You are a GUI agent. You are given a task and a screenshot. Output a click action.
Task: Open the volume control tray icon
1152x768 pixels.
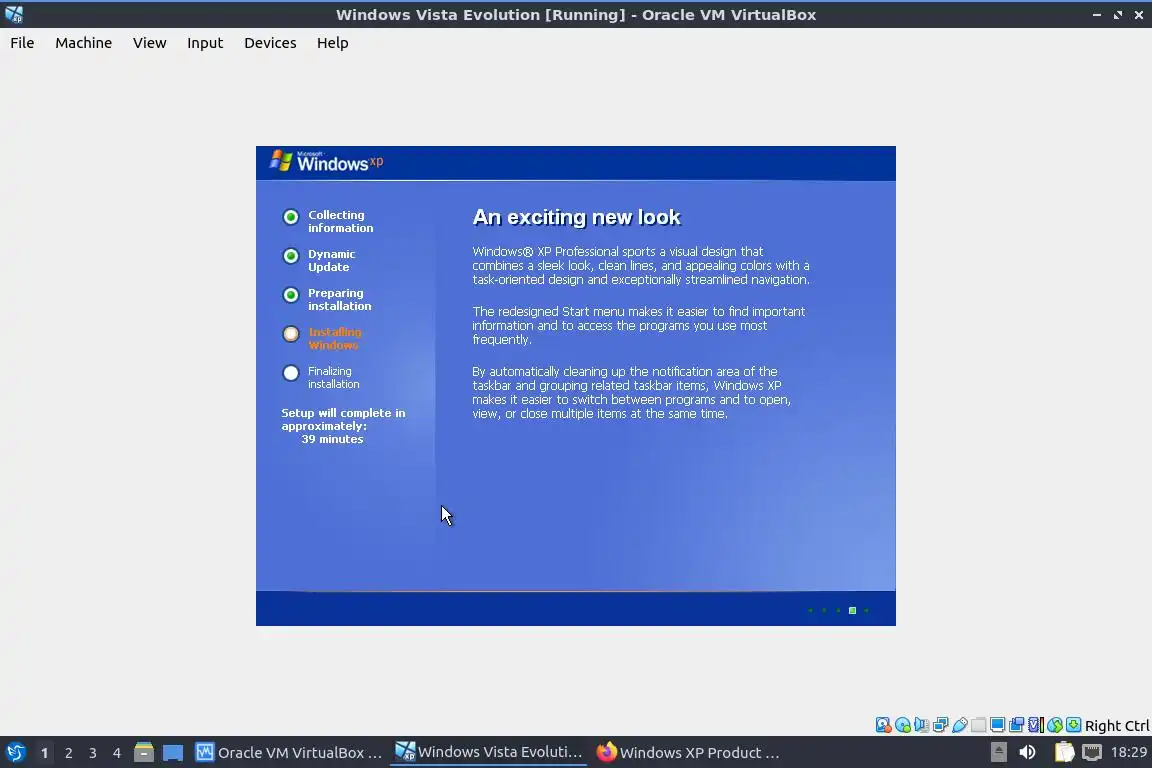tap(1027, 753)
